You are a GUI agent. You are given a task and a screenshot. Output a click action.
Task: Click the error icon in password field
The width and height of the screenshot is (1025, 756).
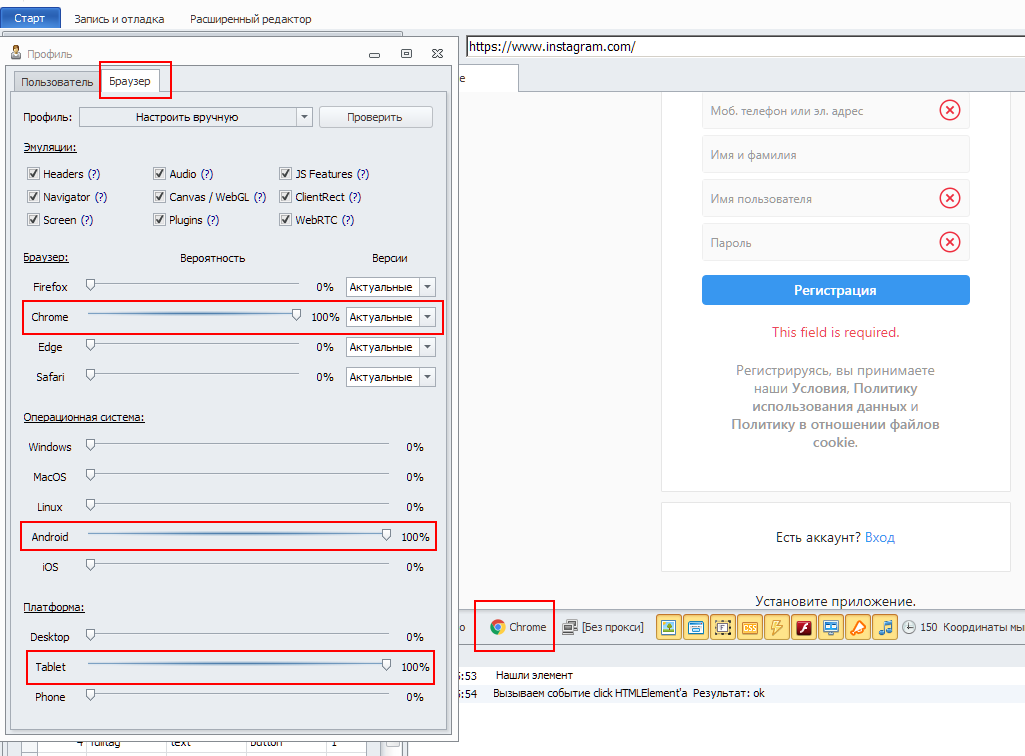tap(950, 242)
